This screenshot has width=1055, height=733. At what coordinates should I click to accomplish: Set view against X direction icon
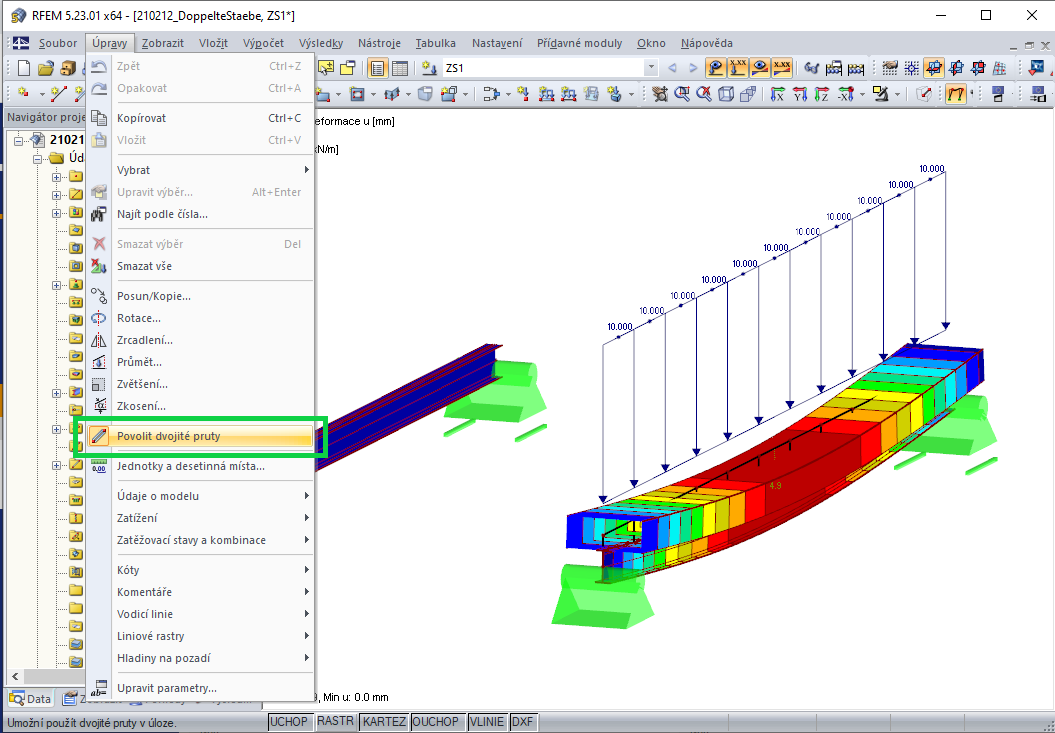pyautogui.click(x=845, y=94)
